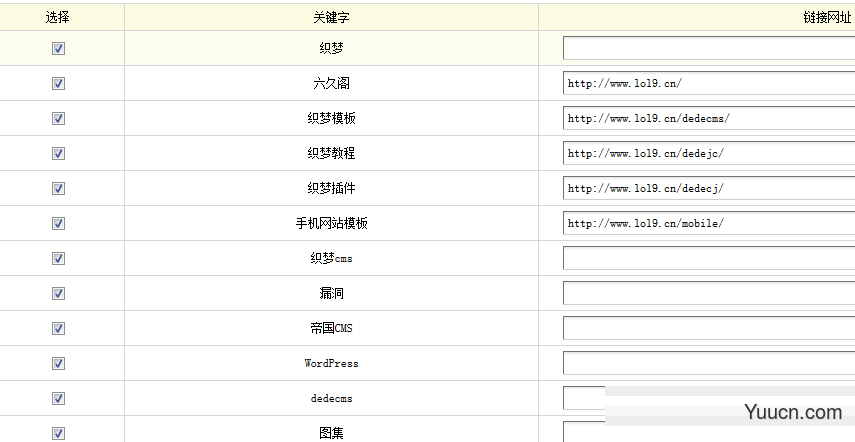Click the 关键字 column header
Viewport: 855px width, 442px height.
[331, 17]
